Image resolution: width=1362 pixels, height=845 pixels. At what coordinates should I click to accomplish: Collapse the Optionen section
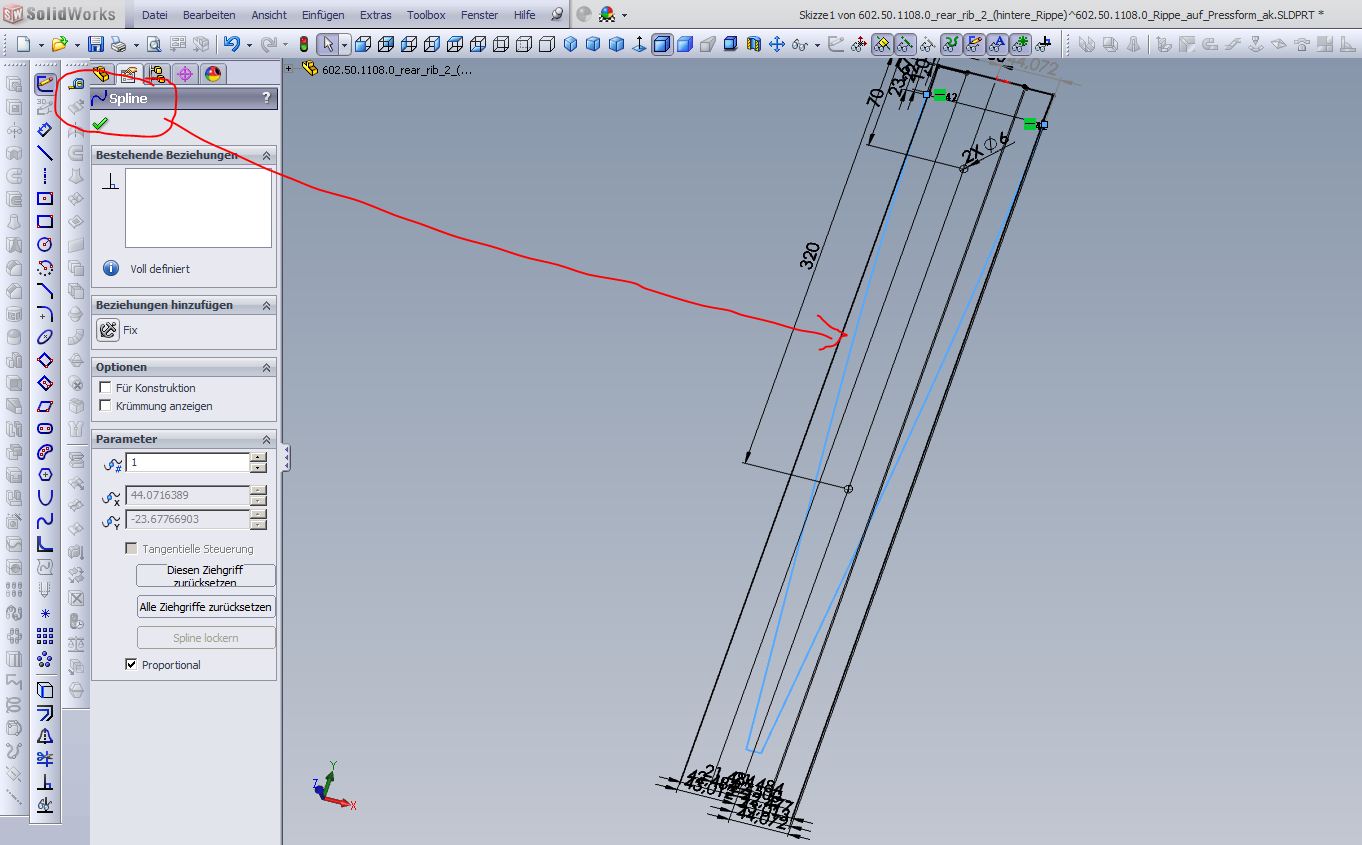click(x=266, y=368)
